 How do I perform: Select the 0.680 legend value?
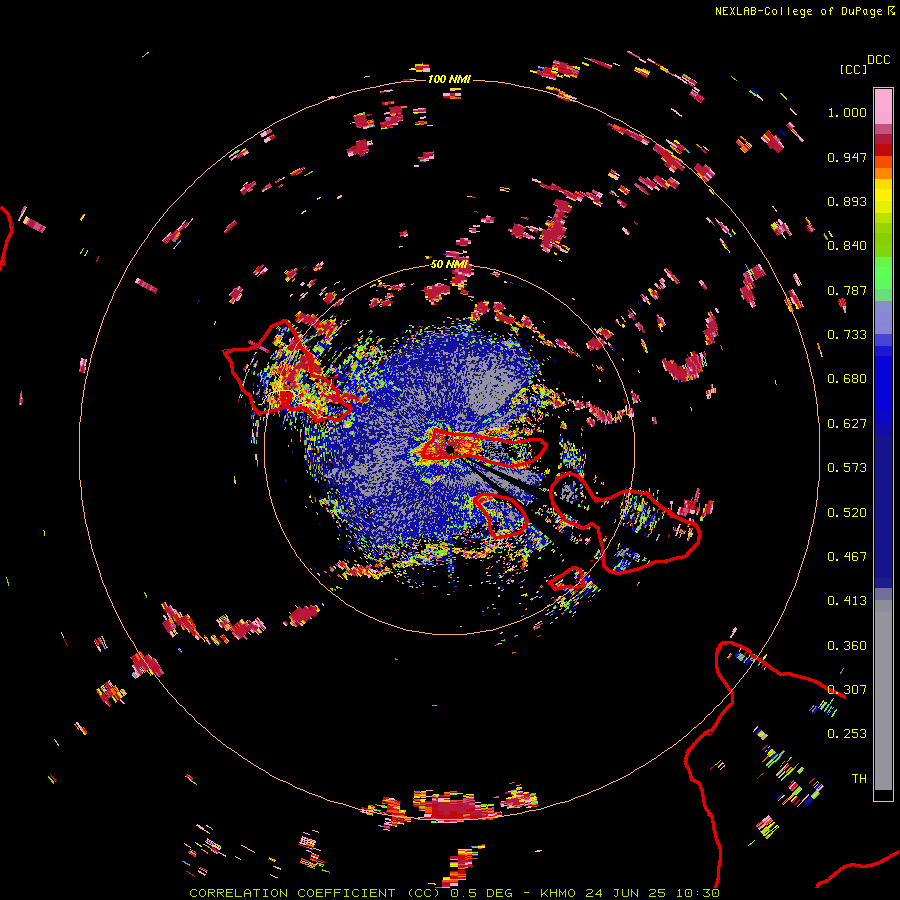[x=847, y=379]
